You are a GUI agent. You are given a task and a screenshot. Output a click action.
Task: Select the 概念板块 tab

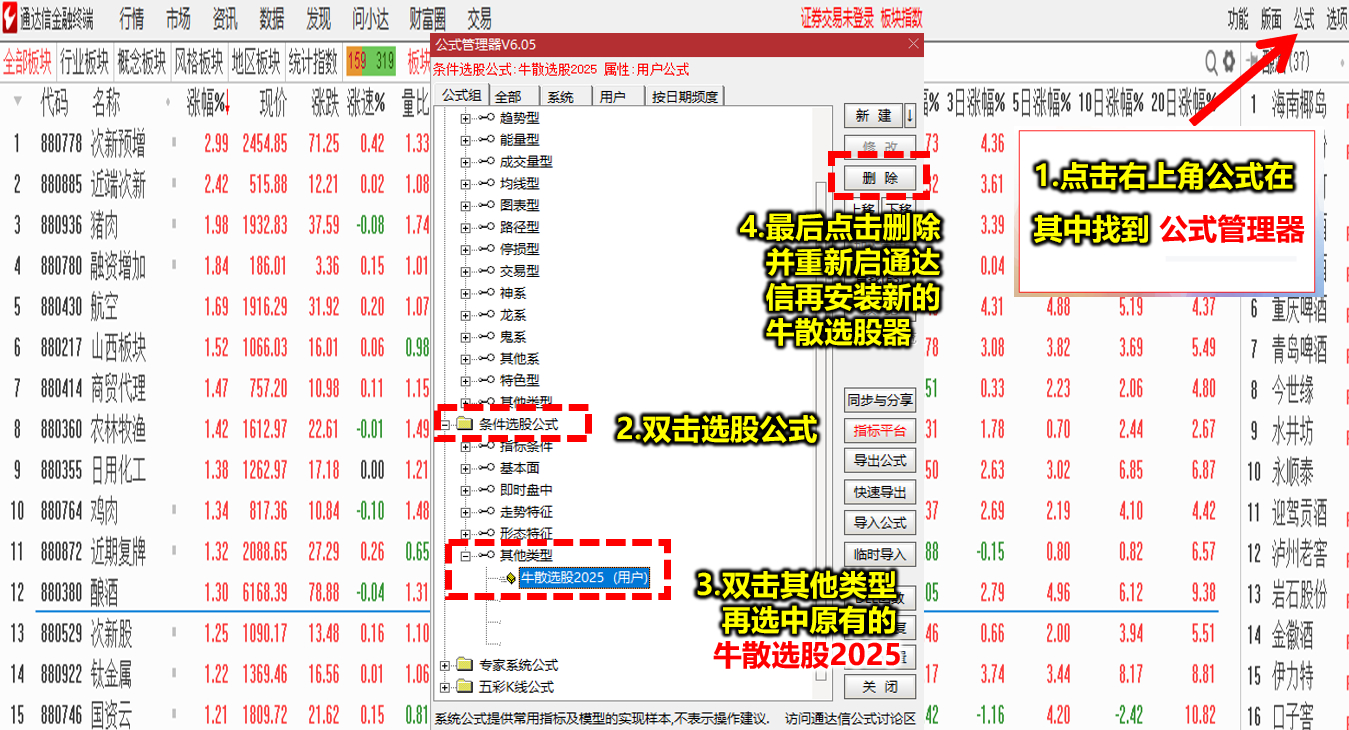click(142, 62)
